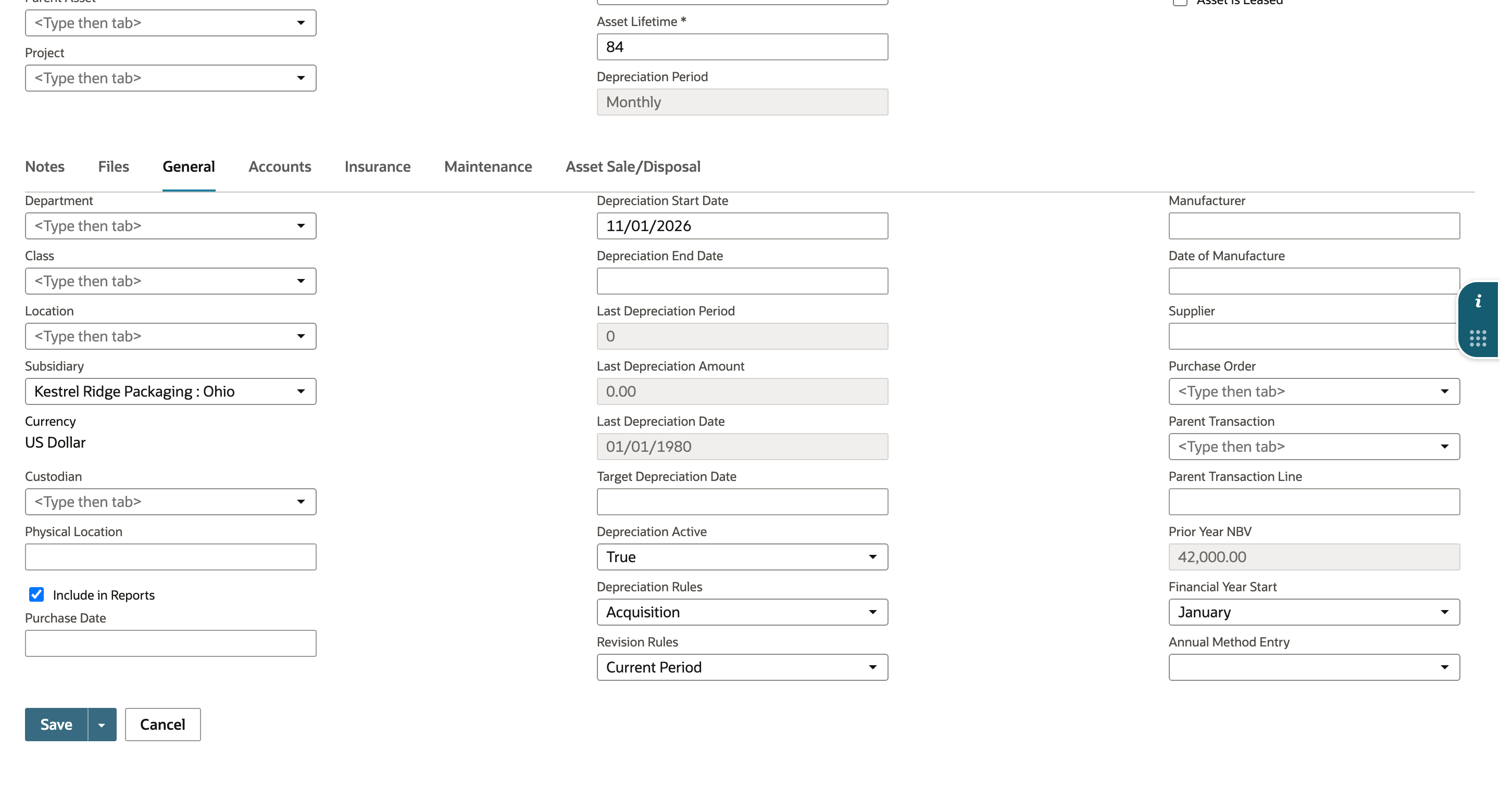Open Depreciation Rules Acquisition dropdown
This screenshot has width=1500, height=812.
(x=742, y=612)
